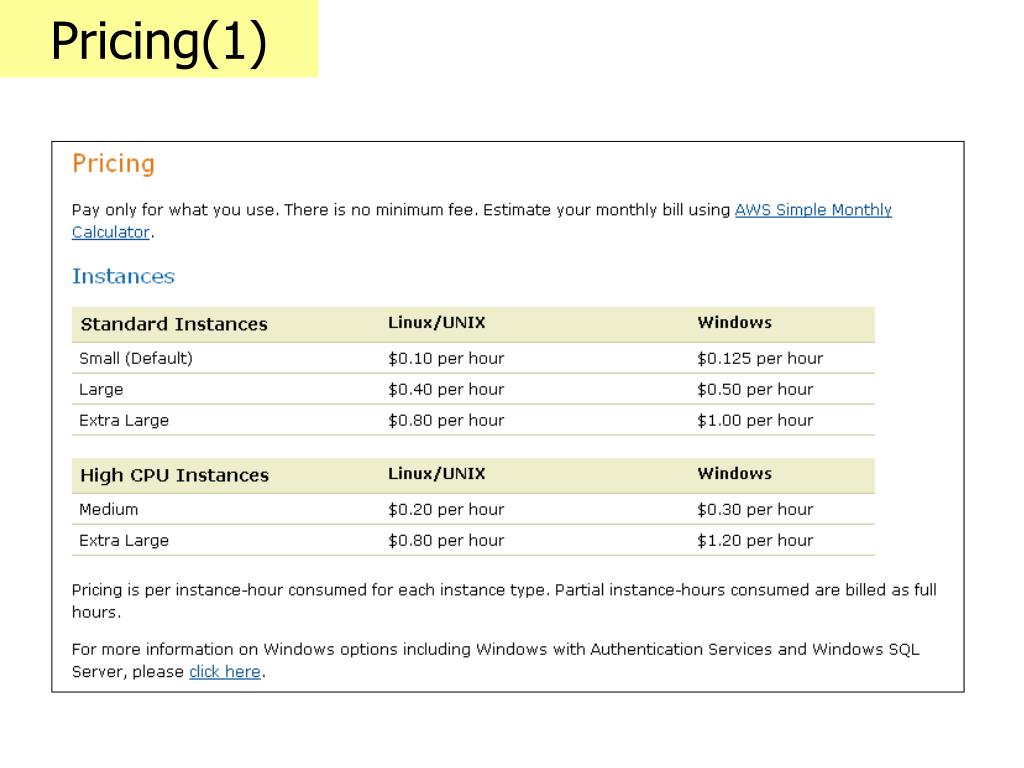The width and height of the screenshot is (1024, 768).
Task: Click the $1.00 per hour price
Action: pyautogui.click(x=755, y=421)
